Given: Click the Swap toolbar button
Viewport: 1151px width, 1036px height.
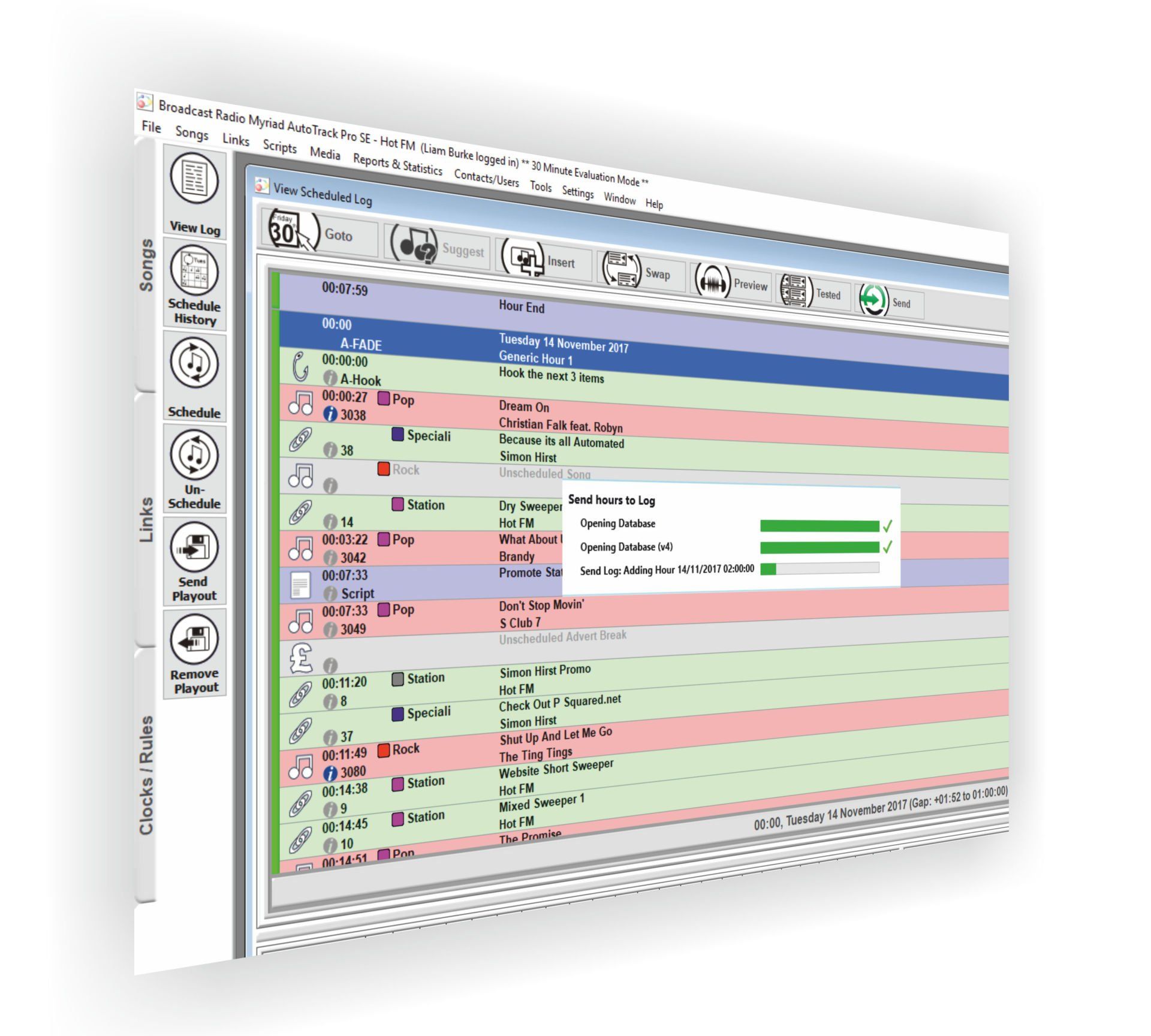Looking at the screenshot, I should [641, 270].
